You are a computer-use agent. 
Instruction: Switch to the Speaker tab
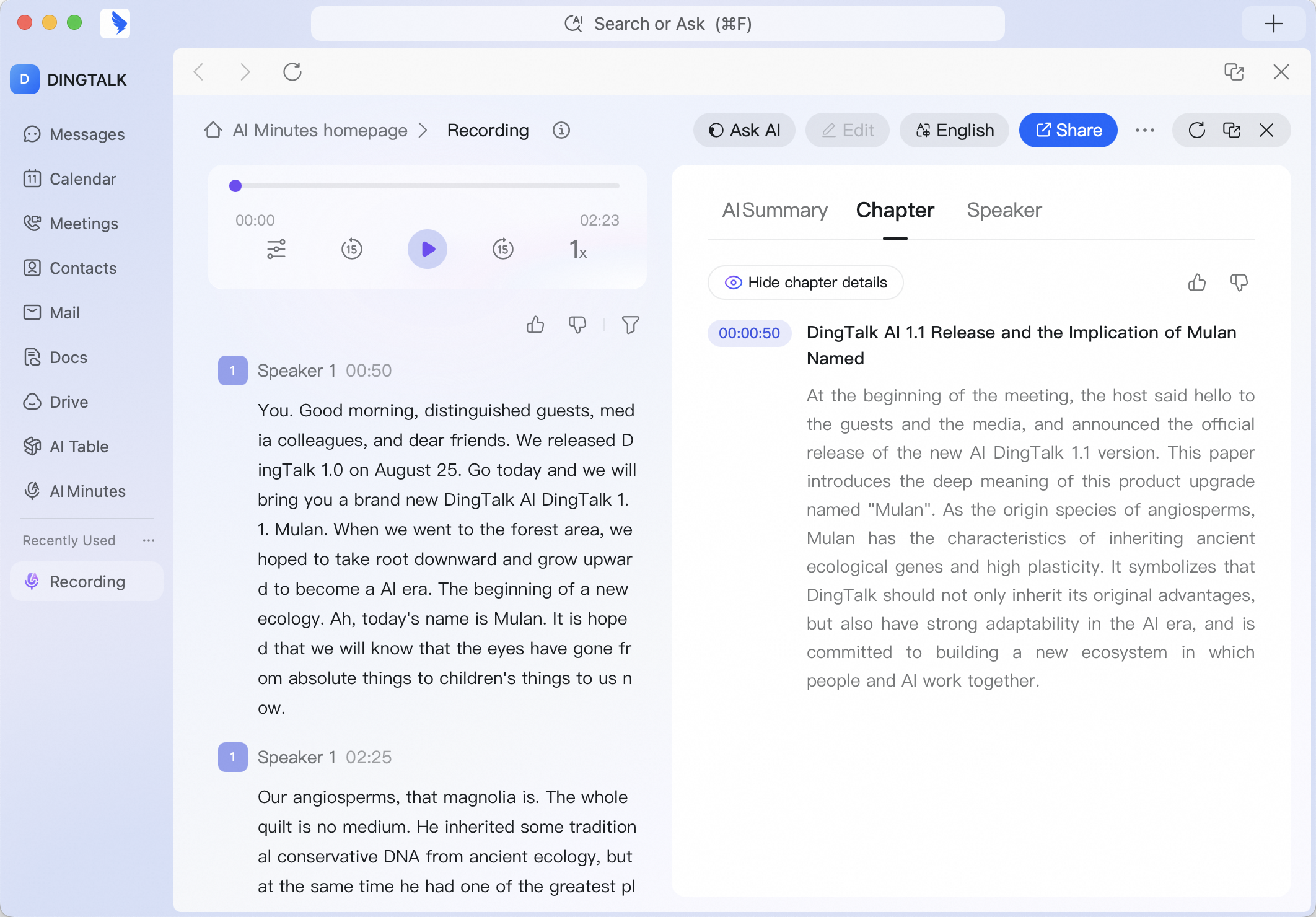[1004, 210]
